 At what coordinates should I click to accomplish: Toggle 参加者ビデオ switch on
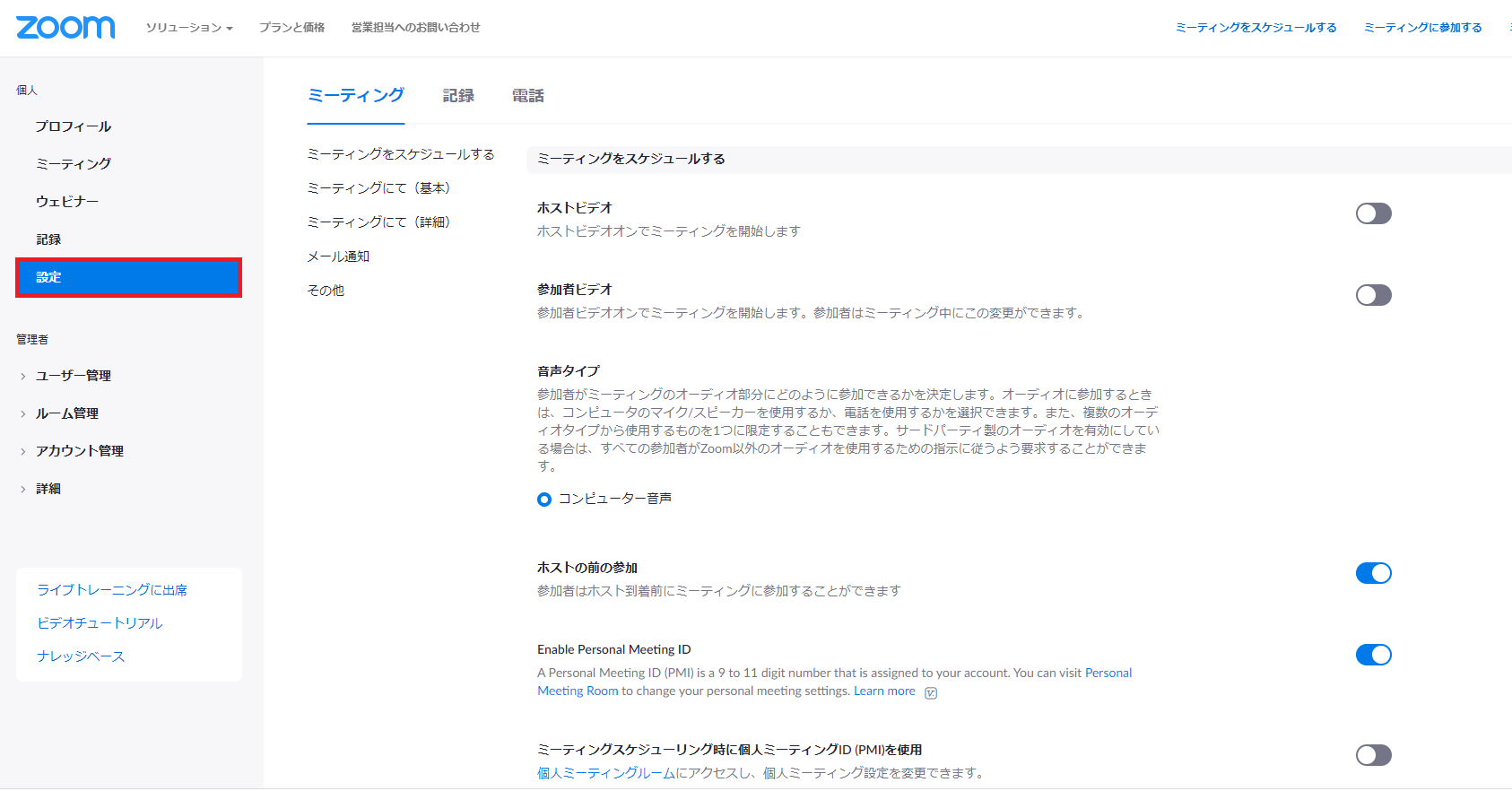pyautogui.click(x=1373, y=295)
